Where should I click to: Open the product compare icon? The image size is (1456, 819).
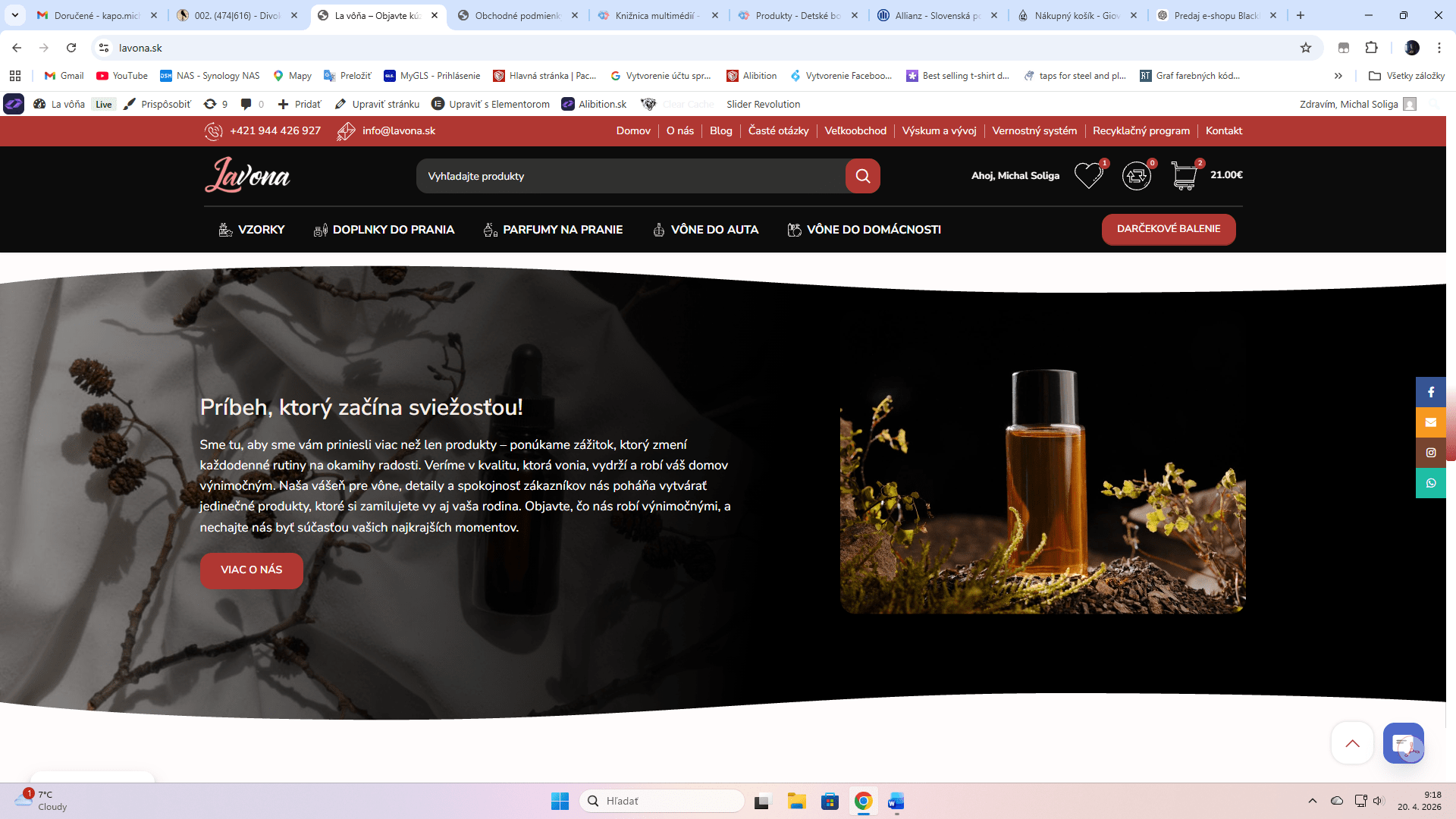pos(1136,176)
